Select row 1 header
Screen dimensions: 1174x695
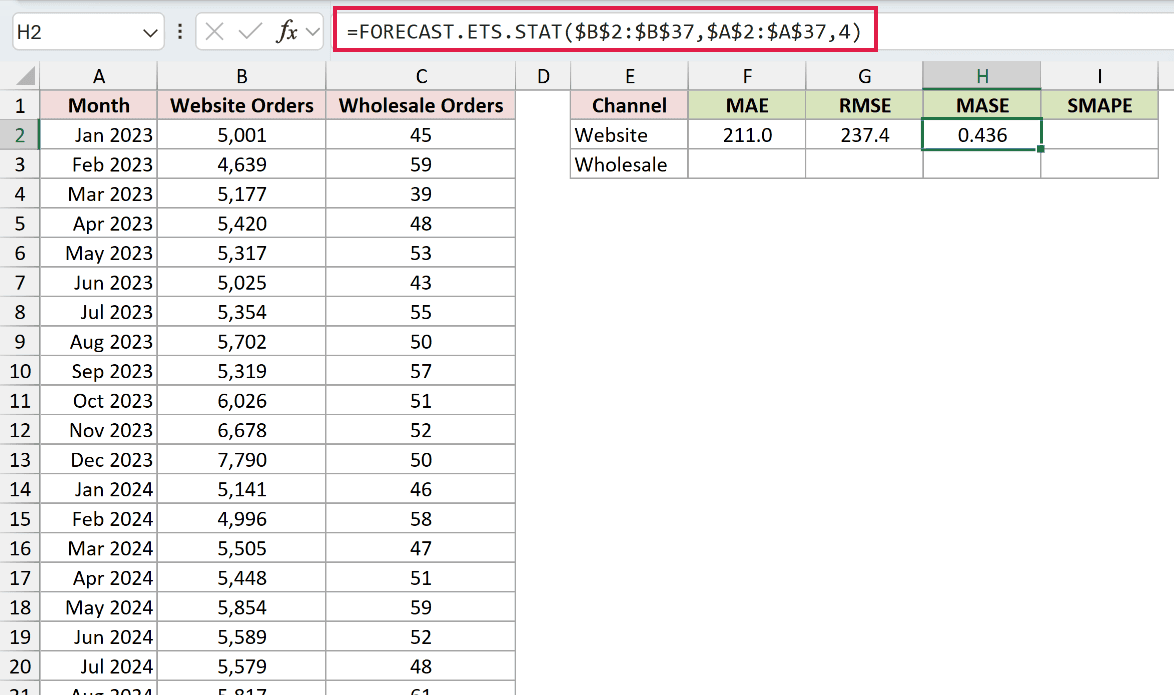(19, 106)
